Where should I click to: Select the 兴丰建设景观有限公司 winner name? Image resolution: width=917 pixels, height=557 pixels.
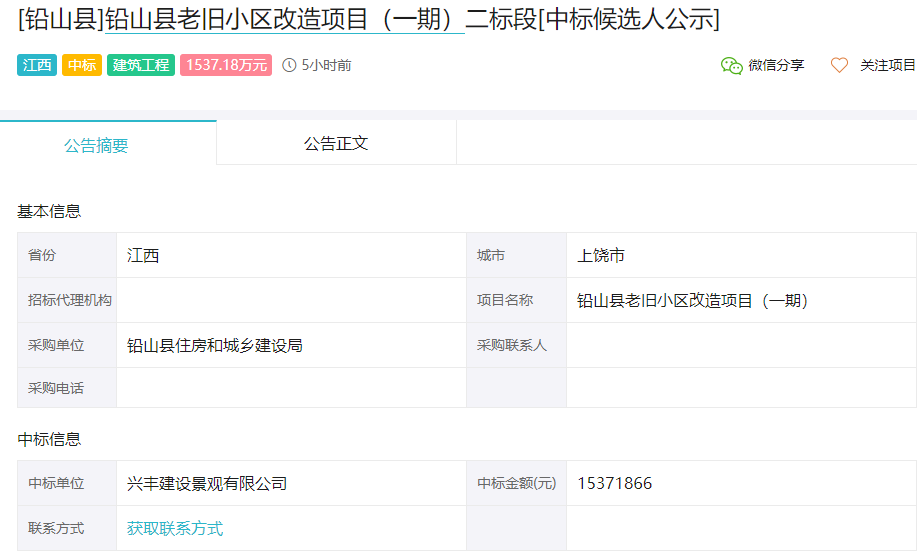tap(207, 483)
